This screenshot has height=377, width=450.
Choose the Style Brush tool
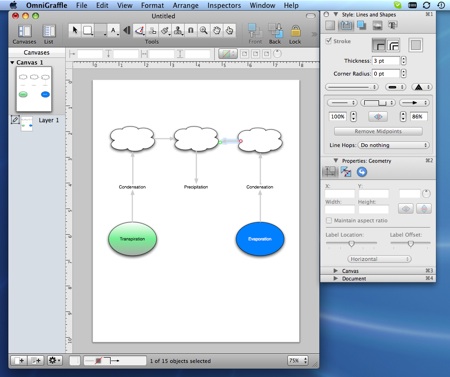click(165, 31)
